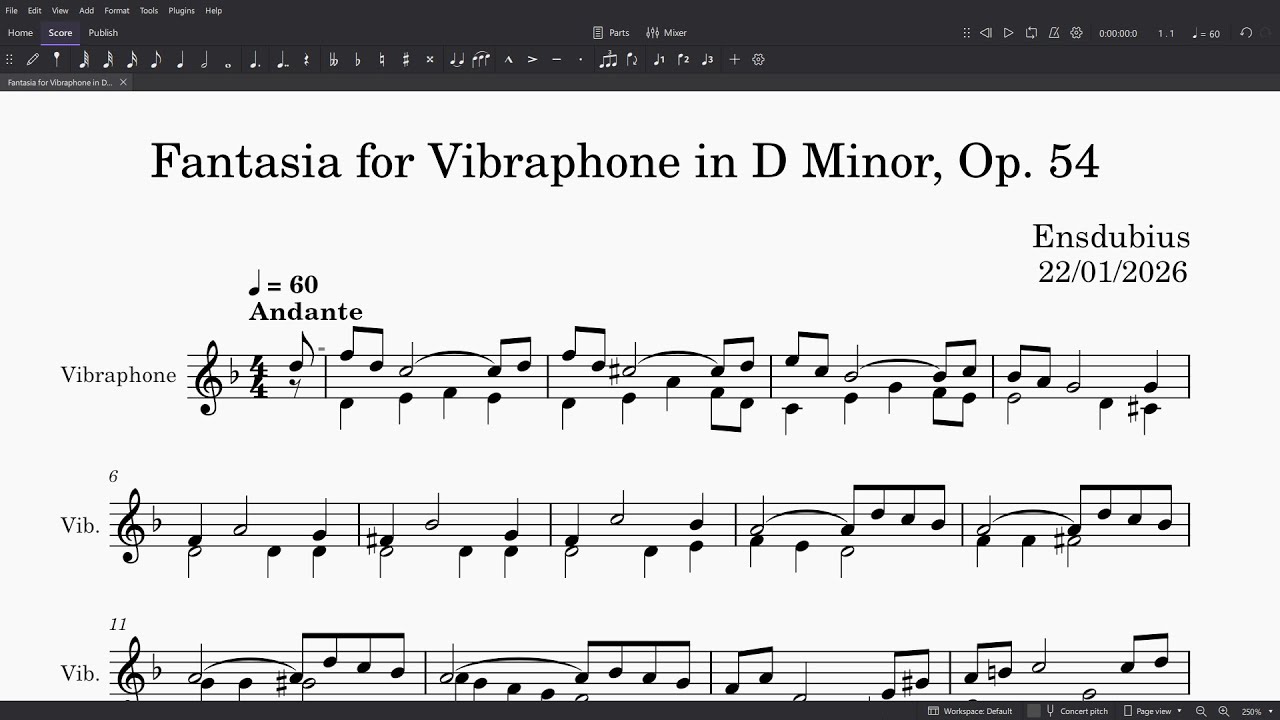Open the Edit menu

point(35,10)
